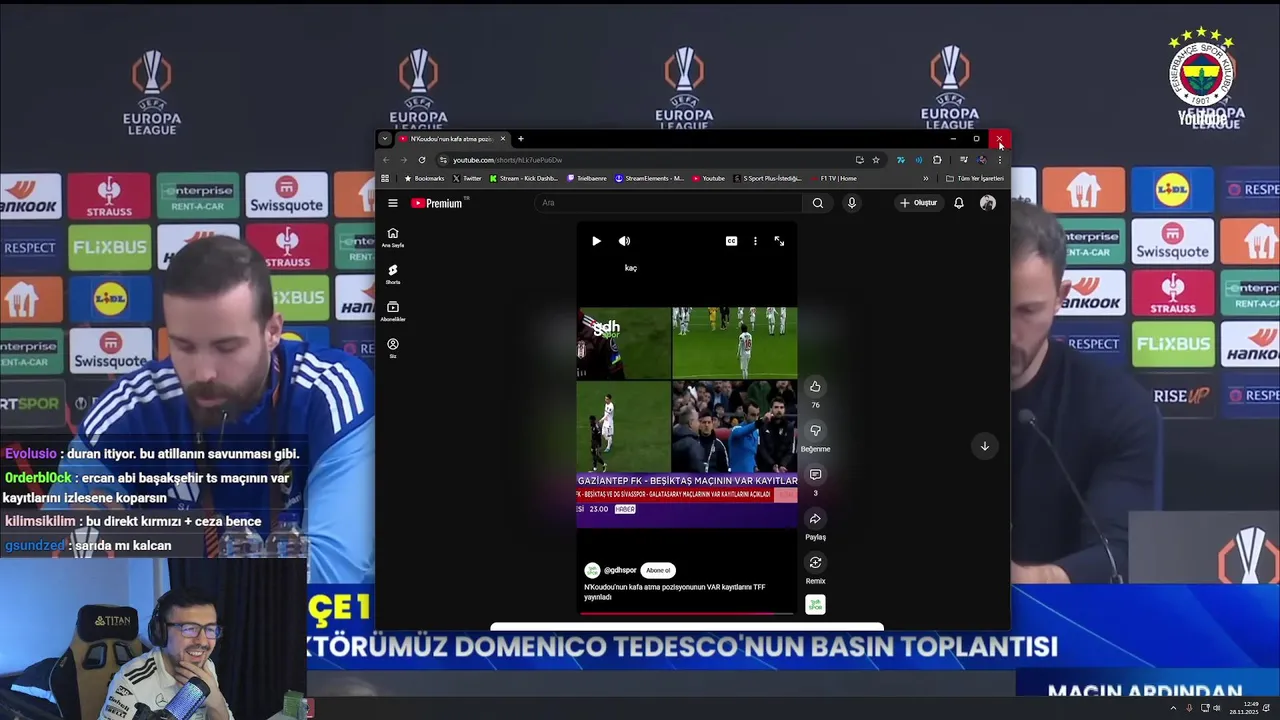This screenshot has width=1280, height=720.
Task: Select the N'Koudou'nun kafa atma tab
Action: click(x=453, y=139)
